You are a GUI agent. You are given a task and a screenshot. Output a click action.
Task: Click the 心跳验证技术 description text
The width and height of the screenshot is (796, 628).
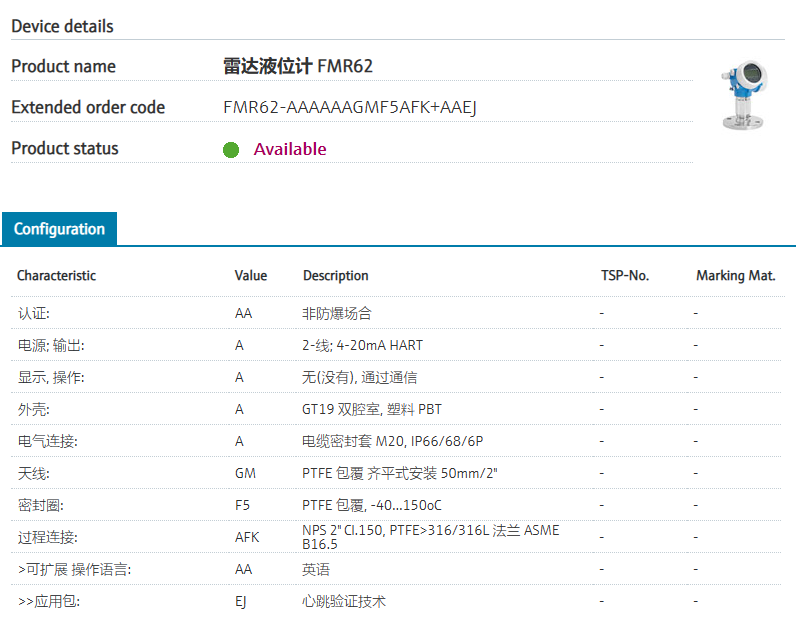tap(343, 601)
